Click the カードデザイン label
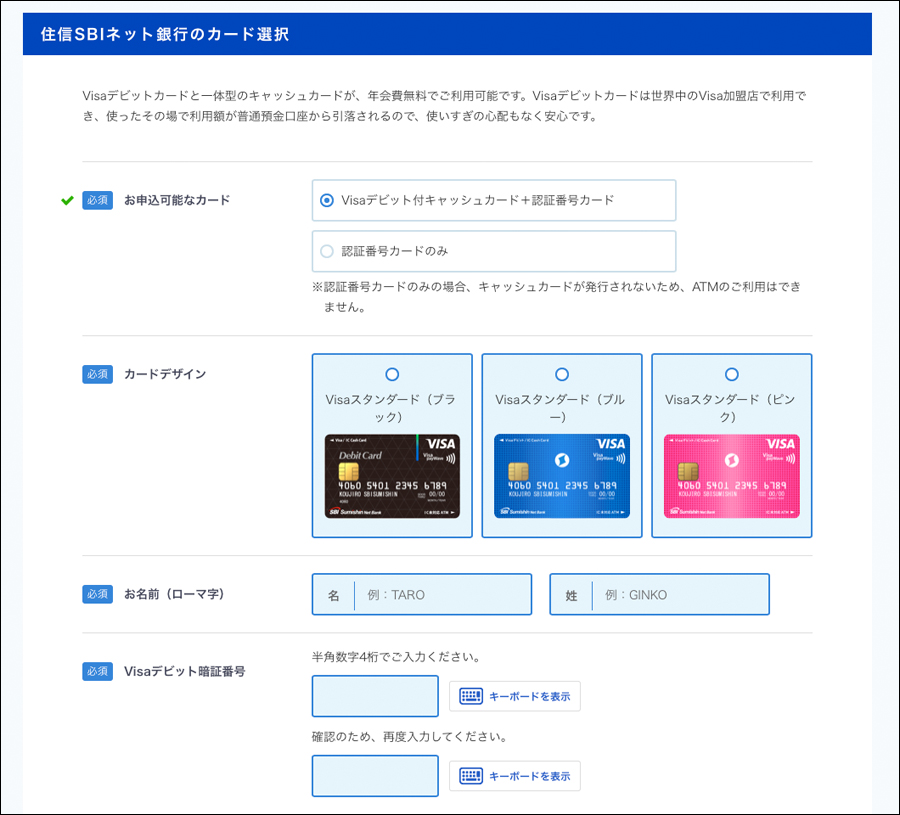The width and height of the screenshot is (900, 815). tap(165, 374)
